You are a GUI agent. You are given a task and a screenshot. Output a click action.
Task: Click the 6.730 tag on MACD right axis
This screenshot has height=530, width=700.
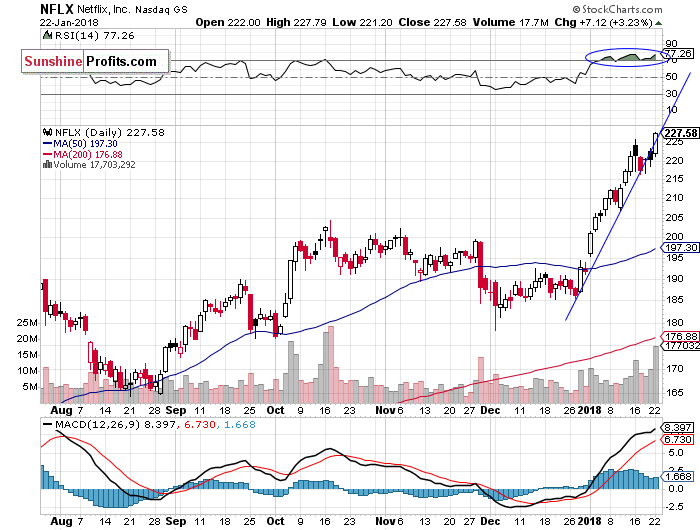678,439
